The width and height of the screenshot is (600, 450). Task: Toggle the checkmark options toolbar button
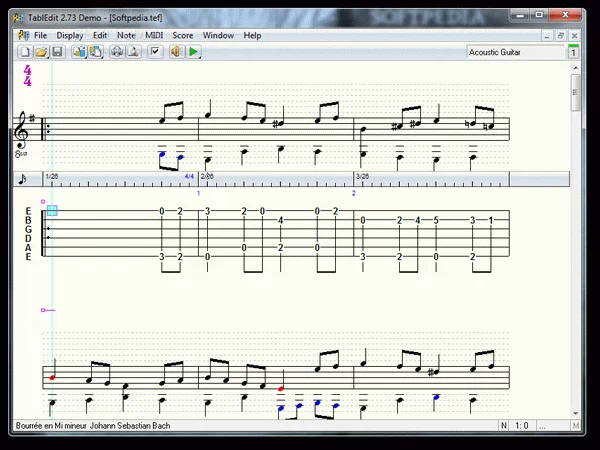(x=155, y=52)
